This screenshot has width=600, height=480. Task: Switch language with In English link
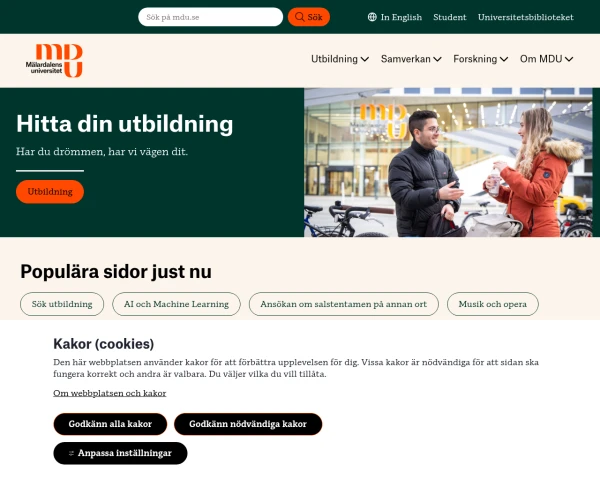click(401, 17)
